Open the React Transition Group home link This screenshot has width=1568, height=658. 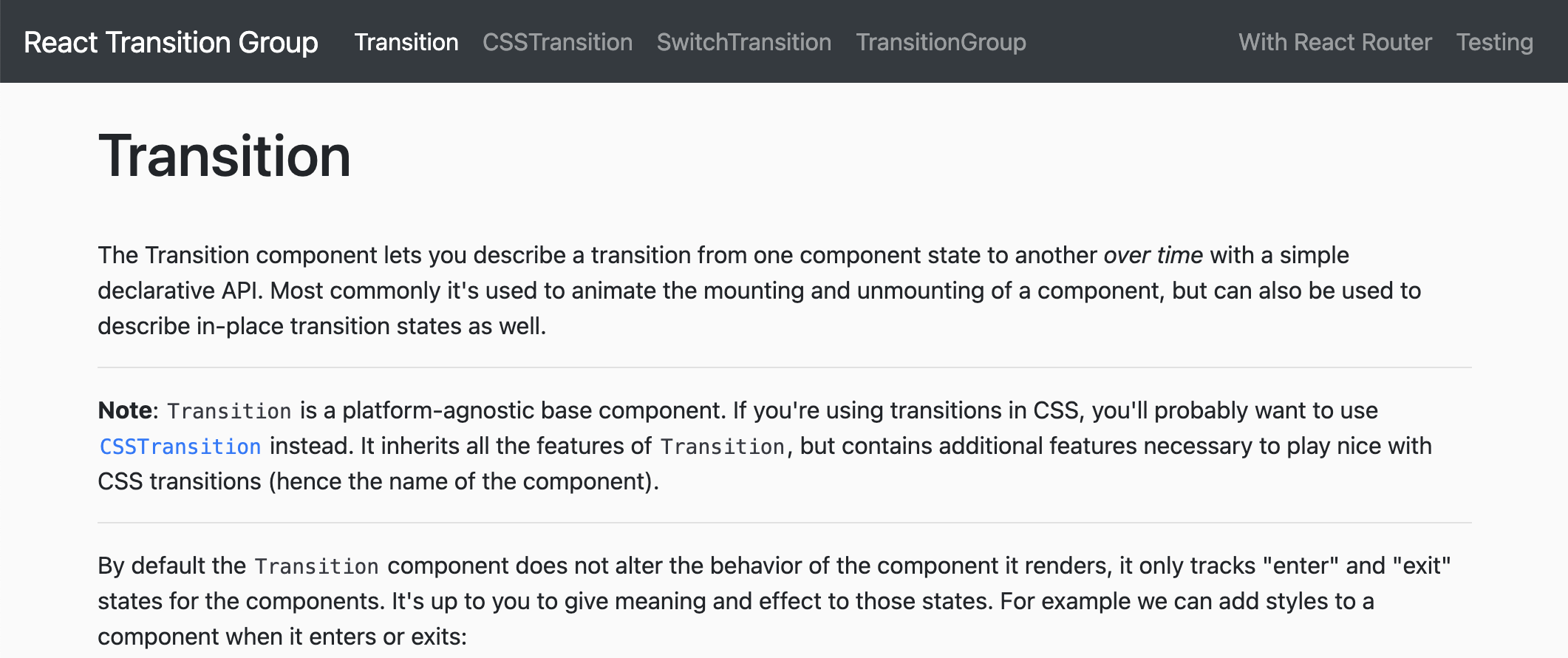[171, 42]
